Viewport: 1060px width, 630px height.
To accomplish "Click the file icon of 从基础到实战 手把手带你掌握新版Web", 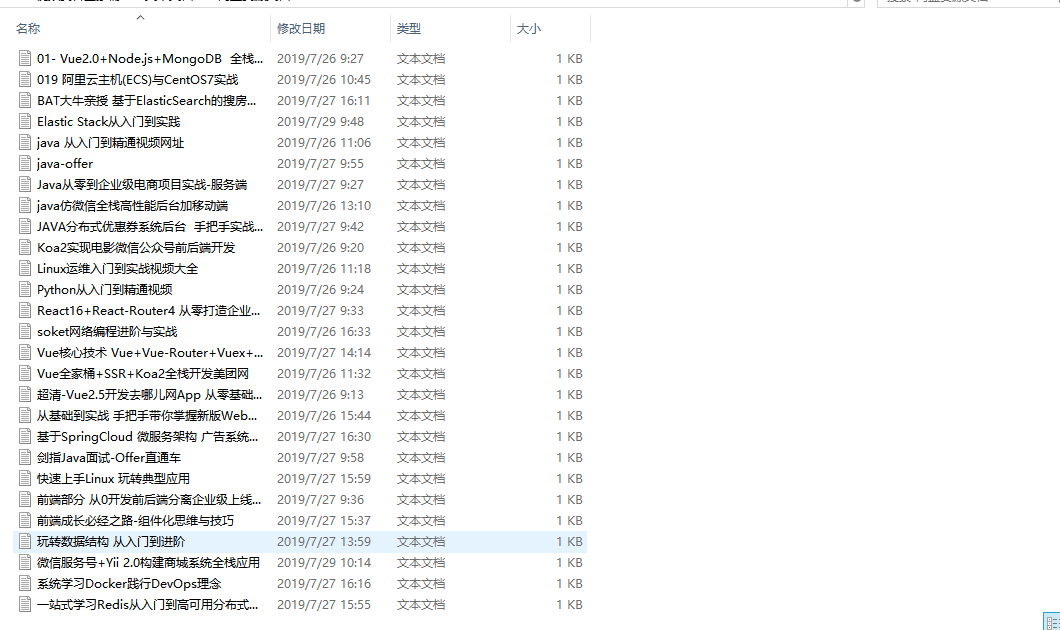I will coord(25,415).
